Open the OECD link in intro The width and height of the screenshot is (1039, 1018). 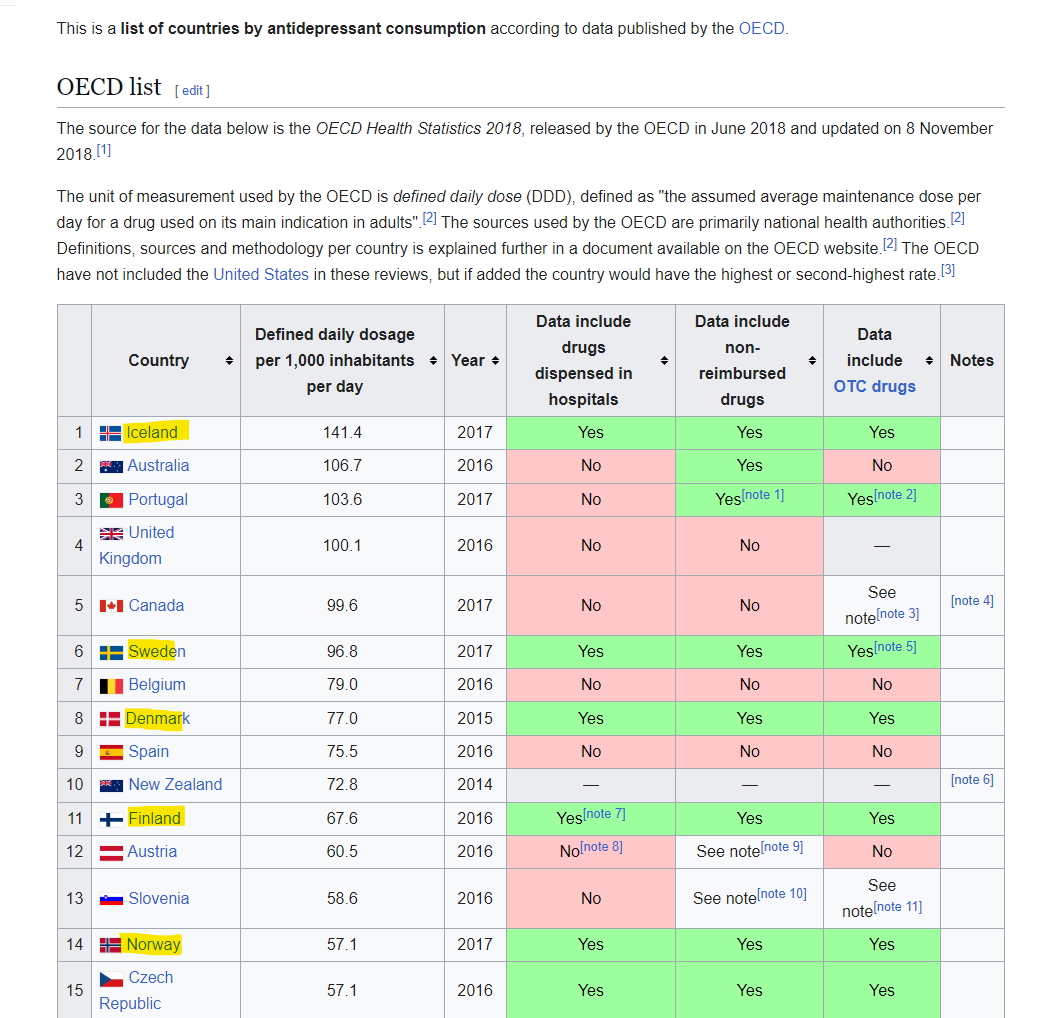click(761, 28)
